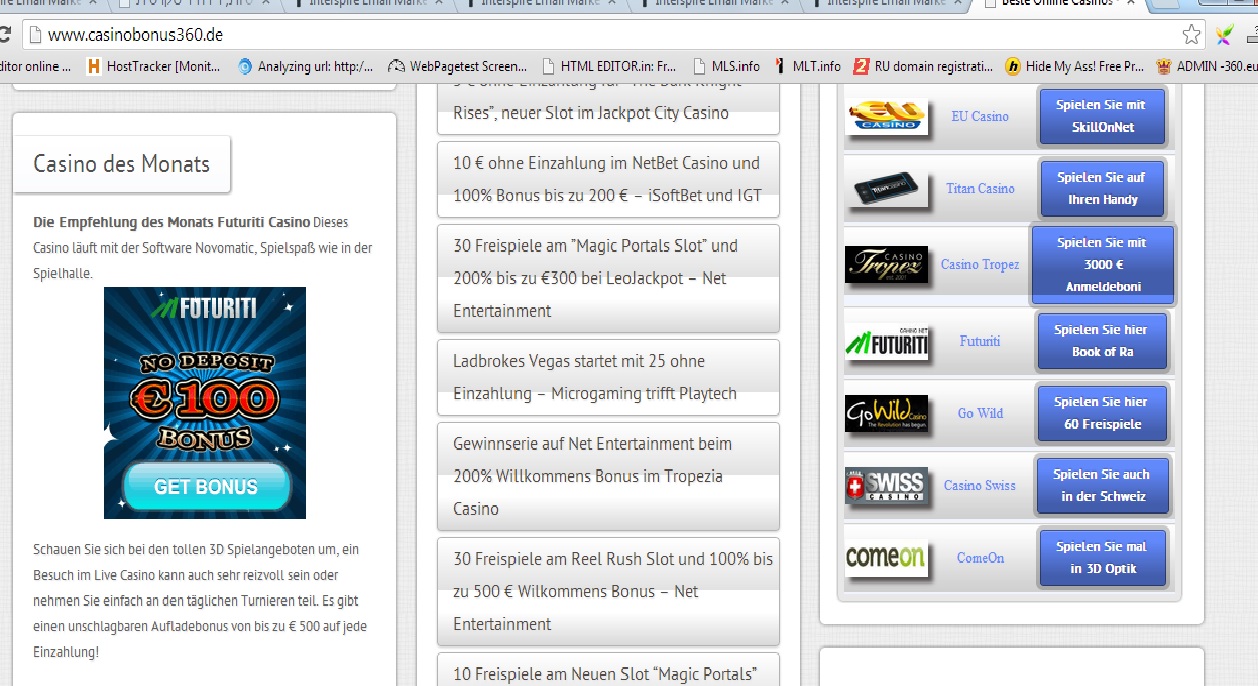
Task: Click the paragraph starting Schauen Sie sich bei den tollen
Action: [x=198, y=600]
